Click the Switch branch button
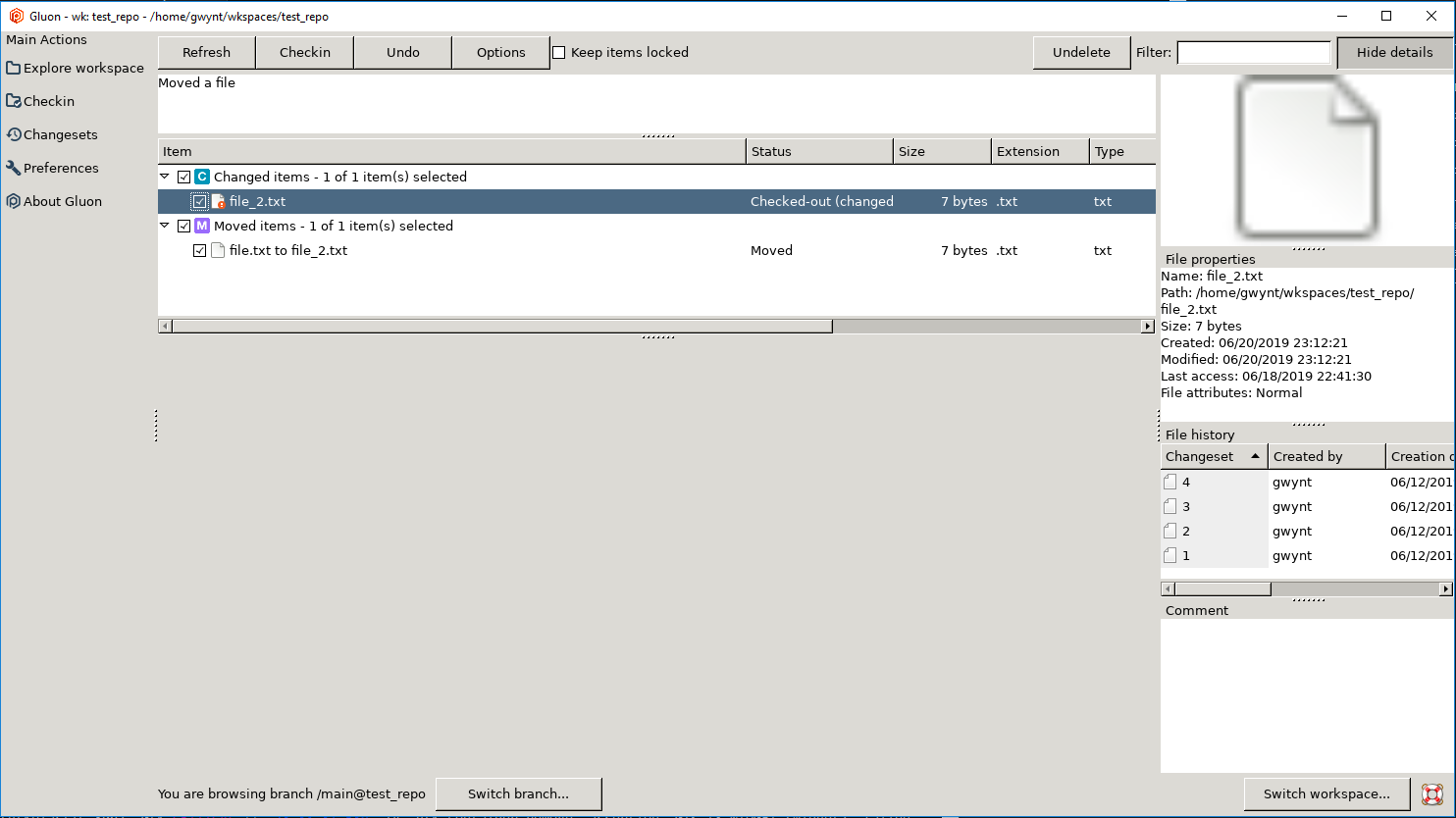 [x=518, y=794]
